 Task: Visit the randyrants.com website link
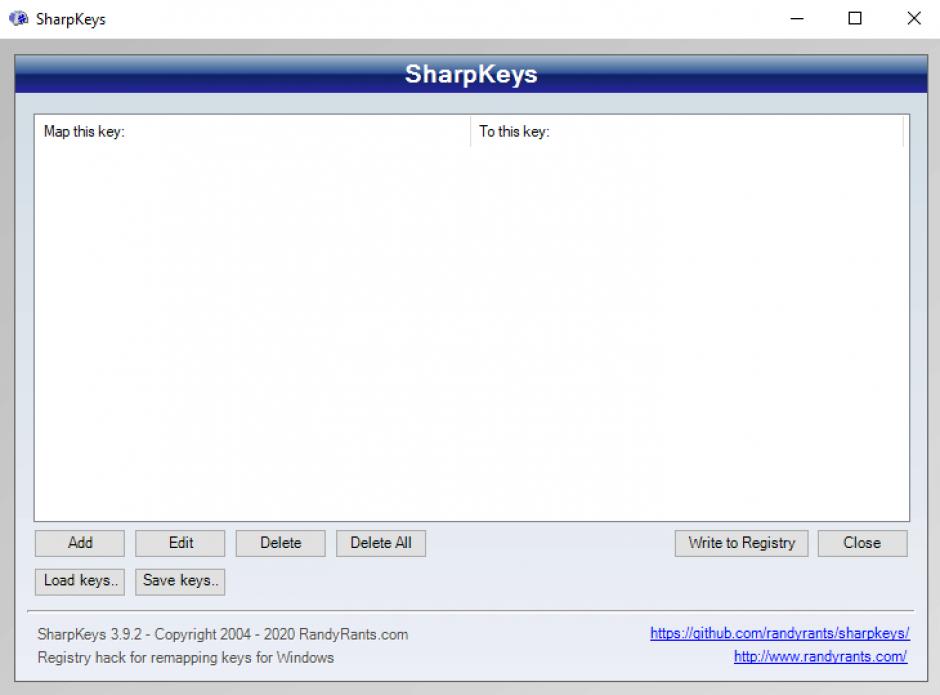[820, 657]
